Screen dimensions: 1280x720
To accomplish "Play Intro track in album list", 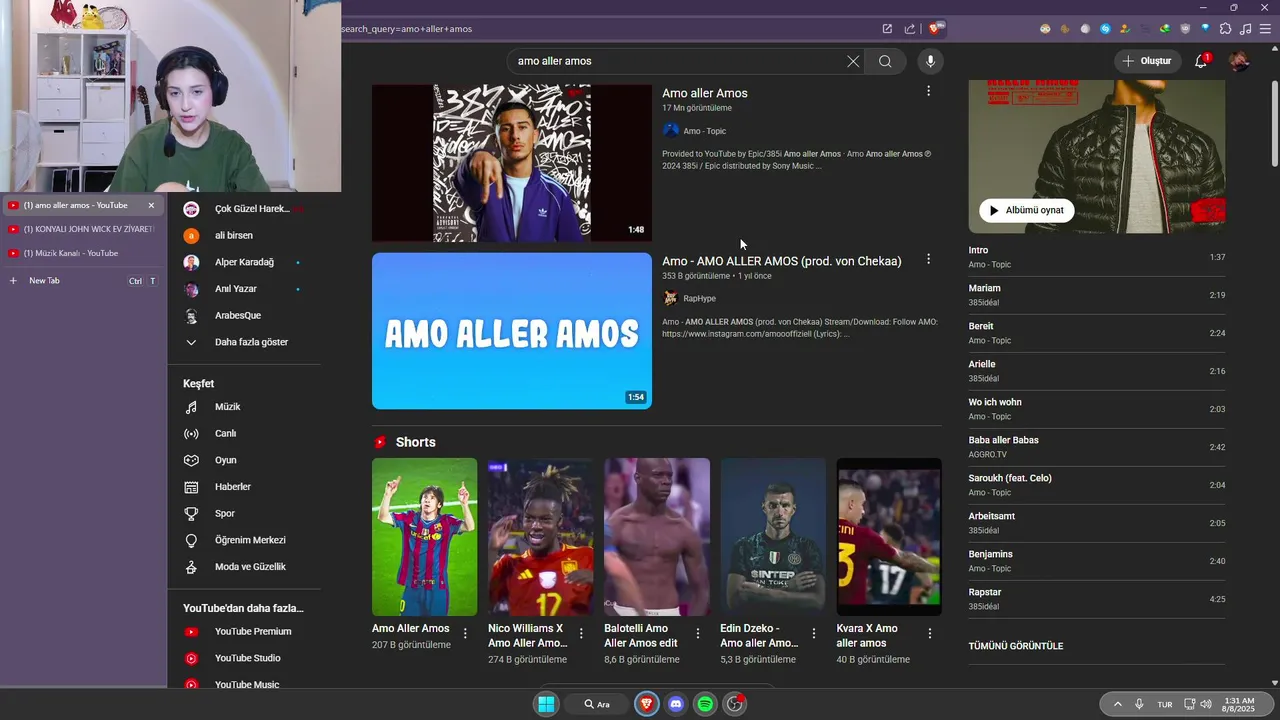I will click(x=1096, y=257).
